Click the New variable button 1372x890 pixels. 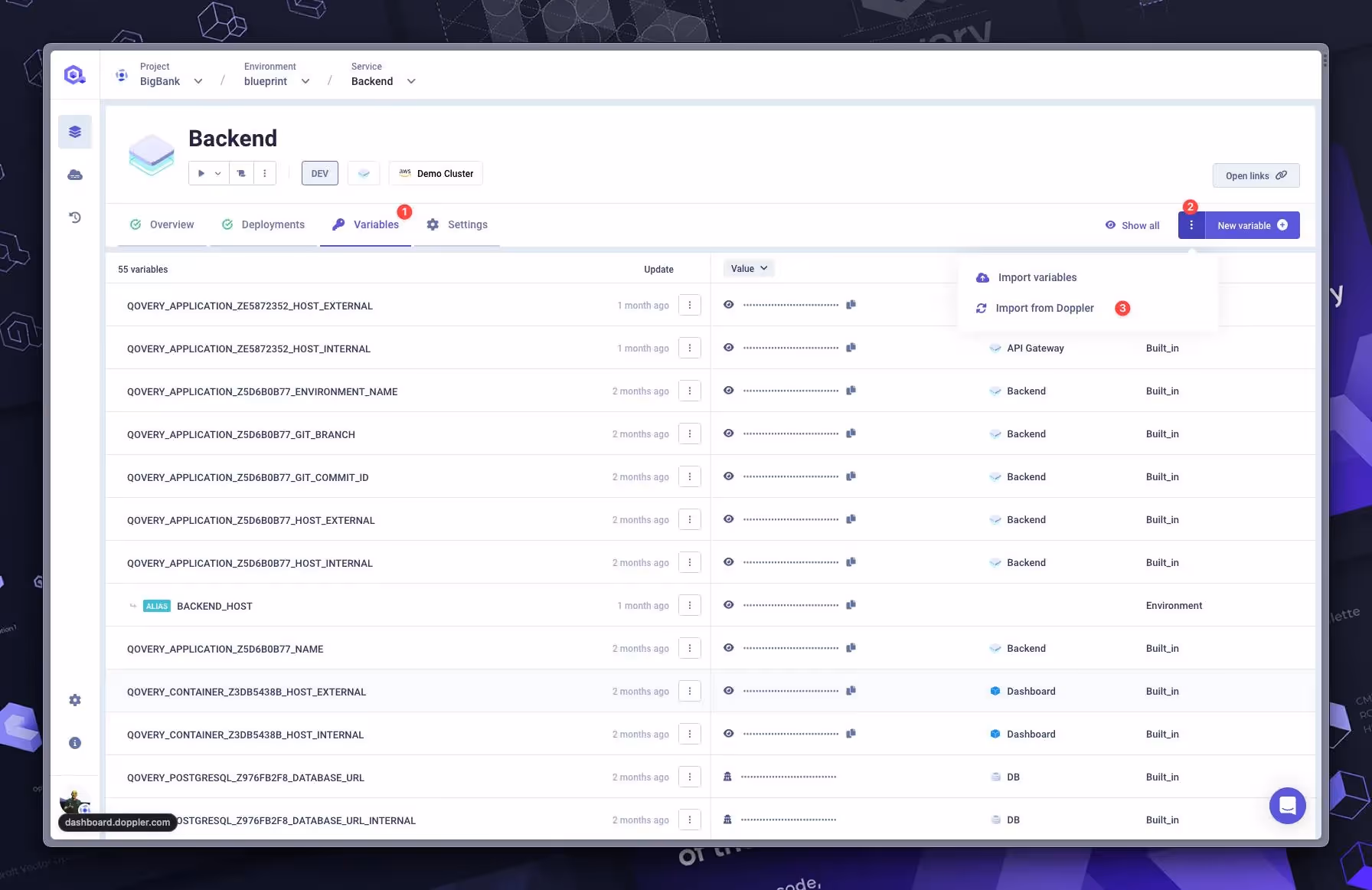[1253, 225]
